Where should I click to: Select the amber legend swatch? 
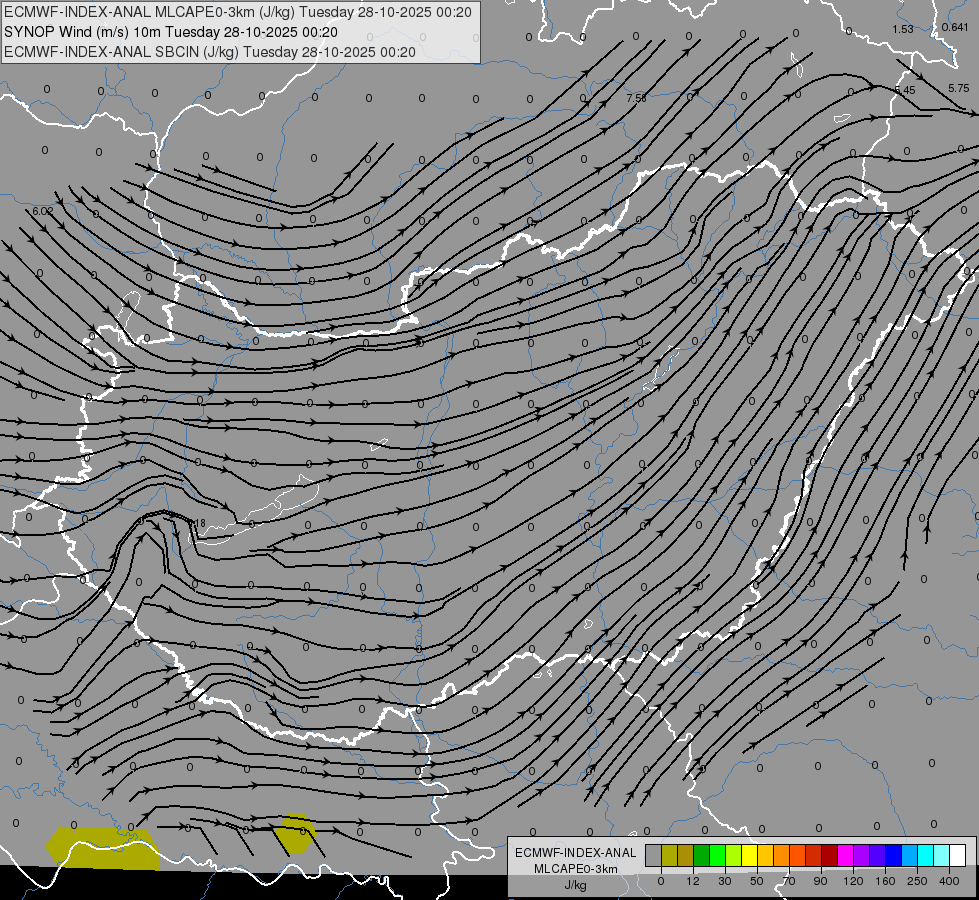tap(766, 855)
